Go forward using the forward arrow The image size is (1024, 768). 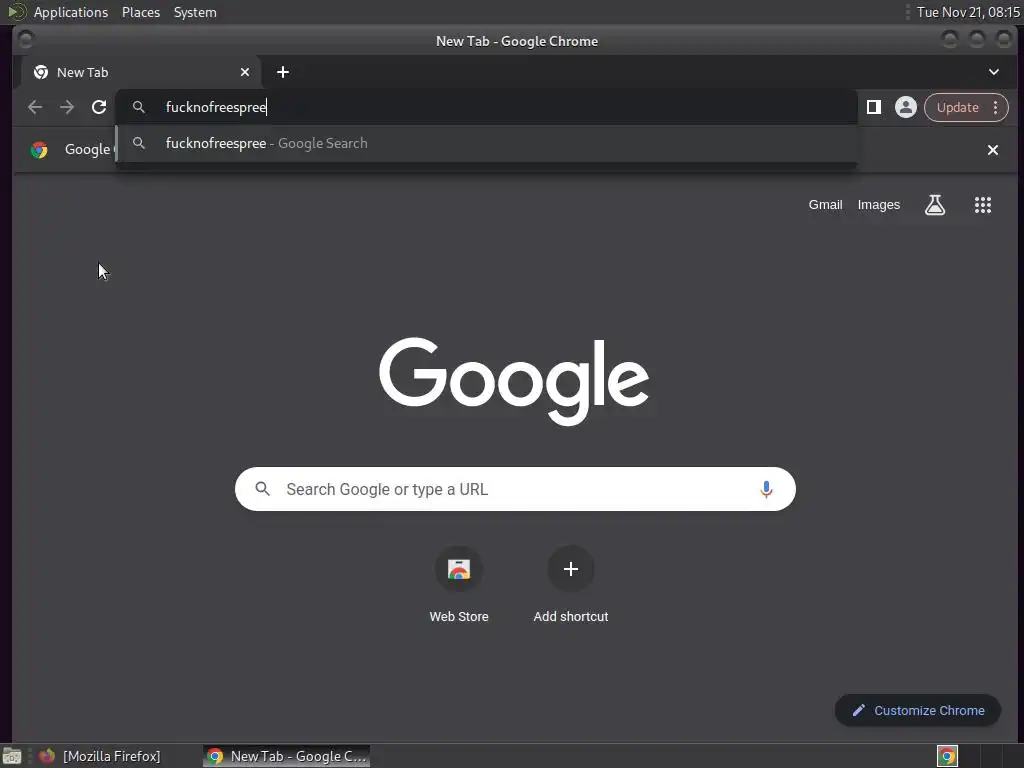click(67, 107)
